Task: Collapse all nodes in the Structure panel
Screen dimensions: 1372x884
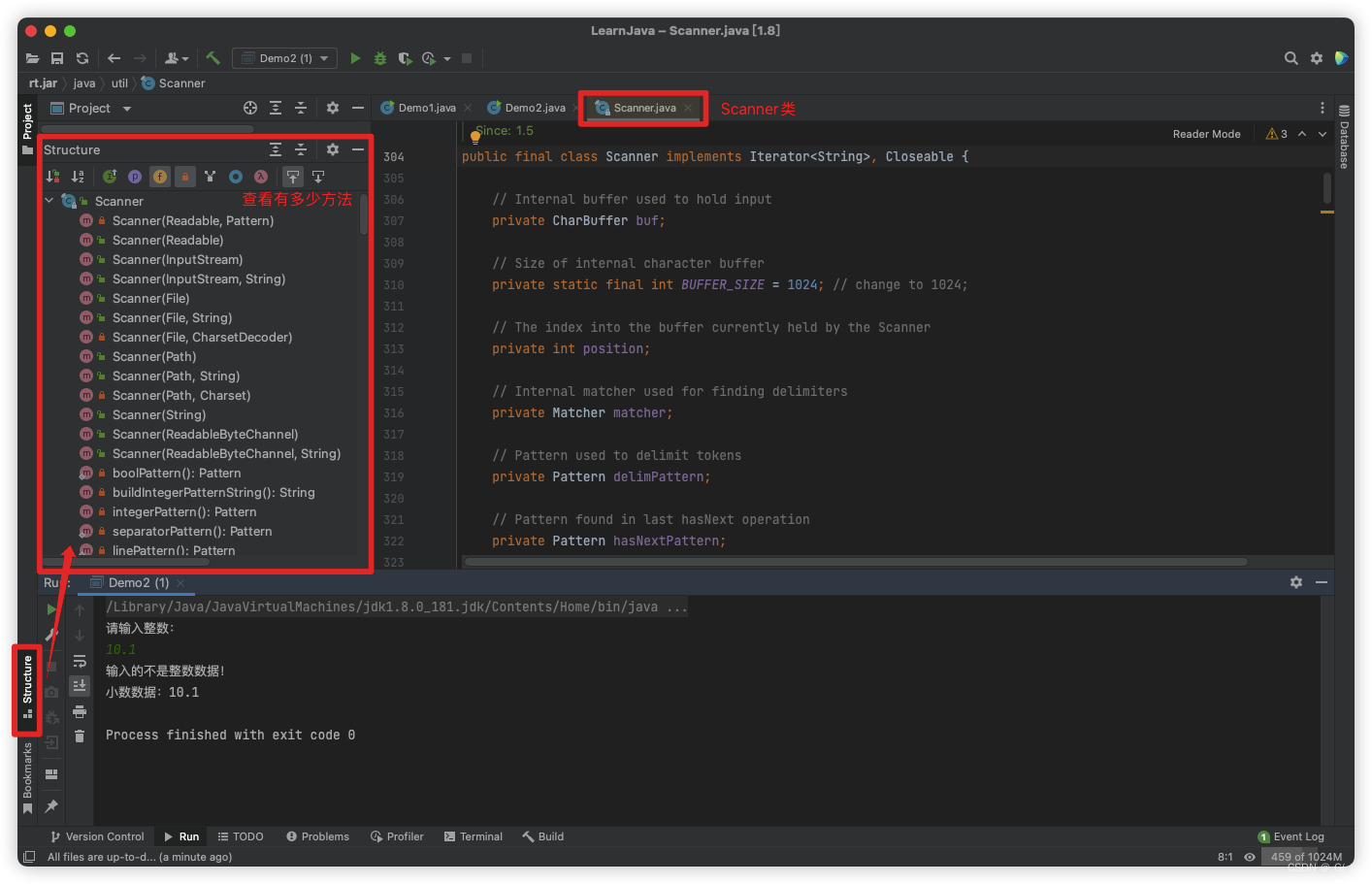Action: click(301, 149)
